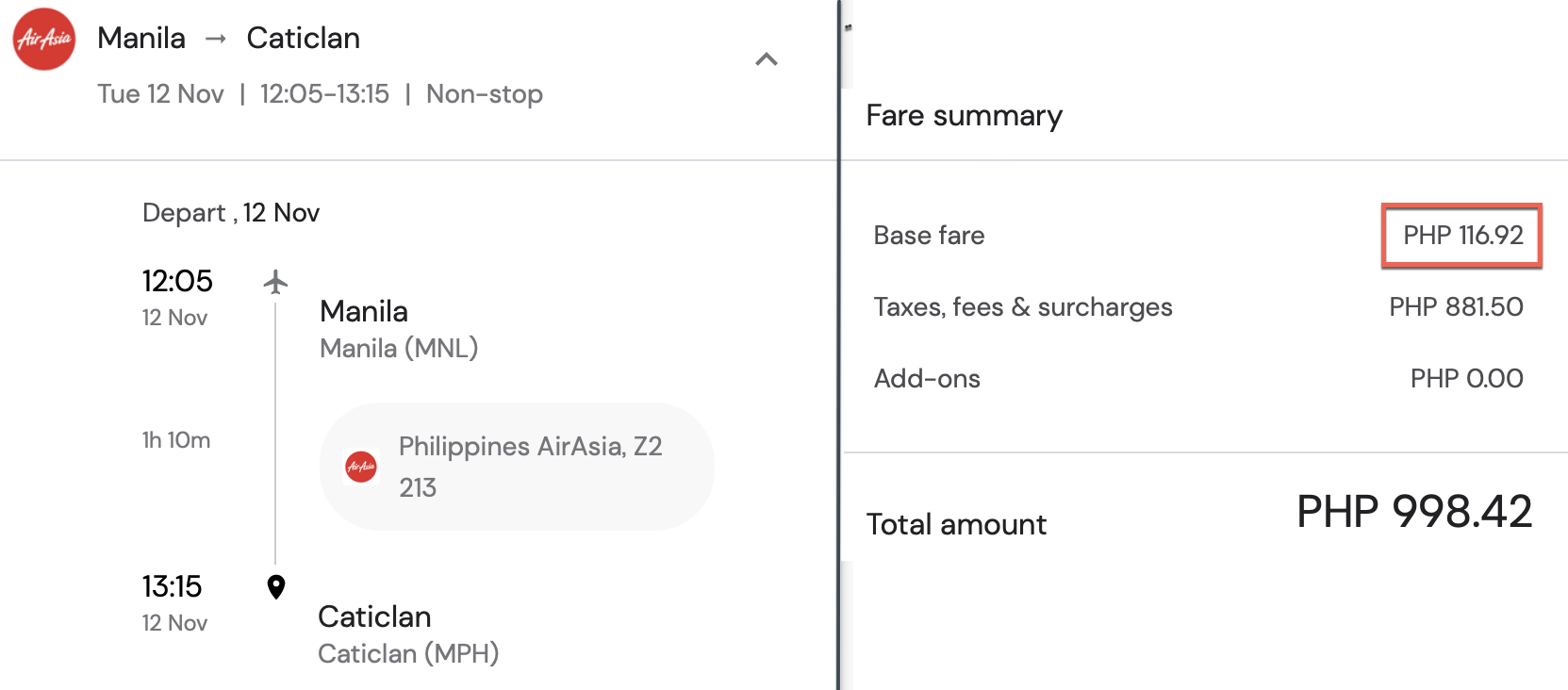This screenshot has height=690, width=1568.
Task: Click the Fare summary heading
Action: point(964,116)
